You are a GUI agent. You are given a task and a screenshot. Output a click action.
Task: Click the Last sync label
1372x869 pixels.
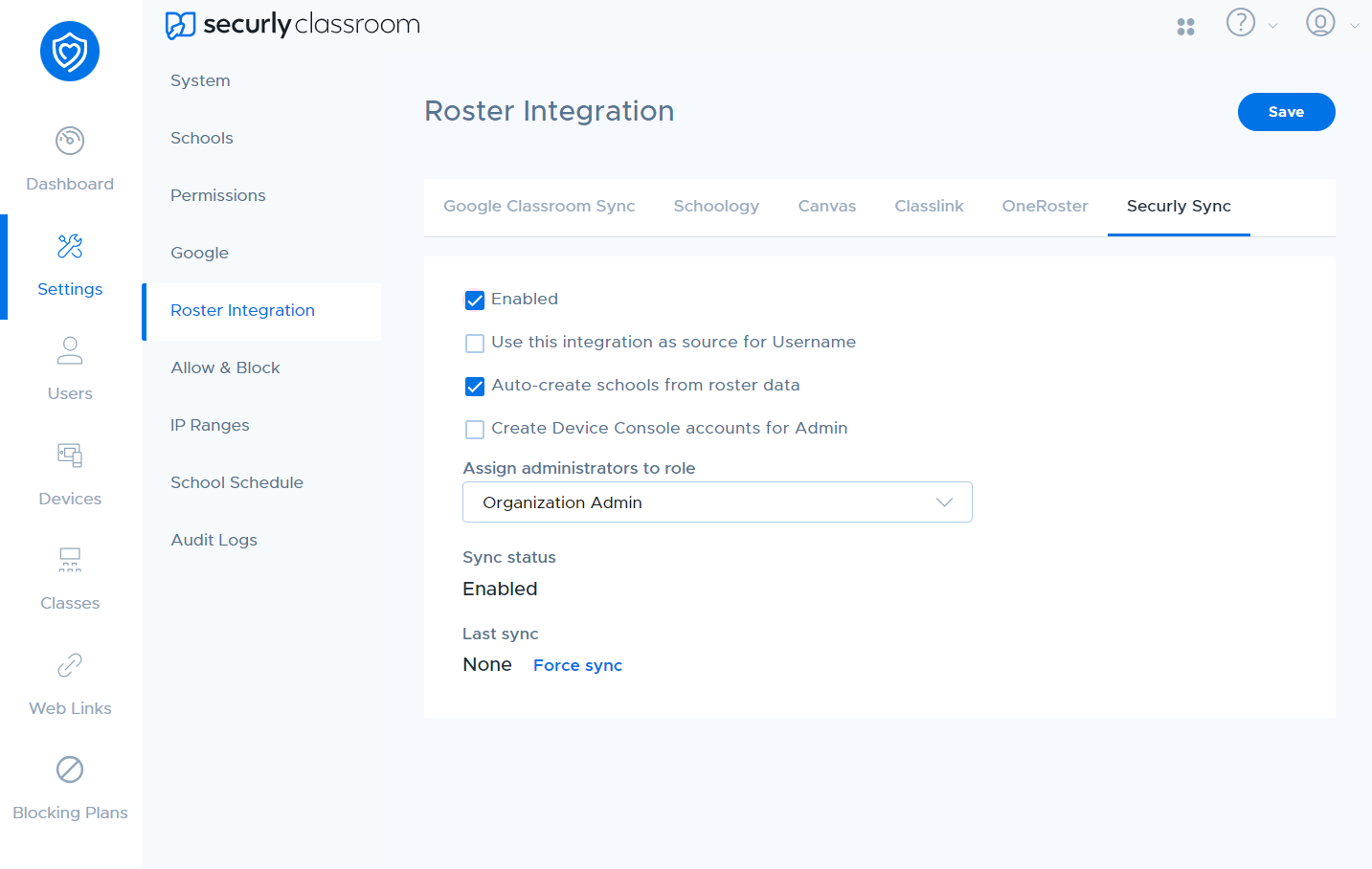[501, 634]
